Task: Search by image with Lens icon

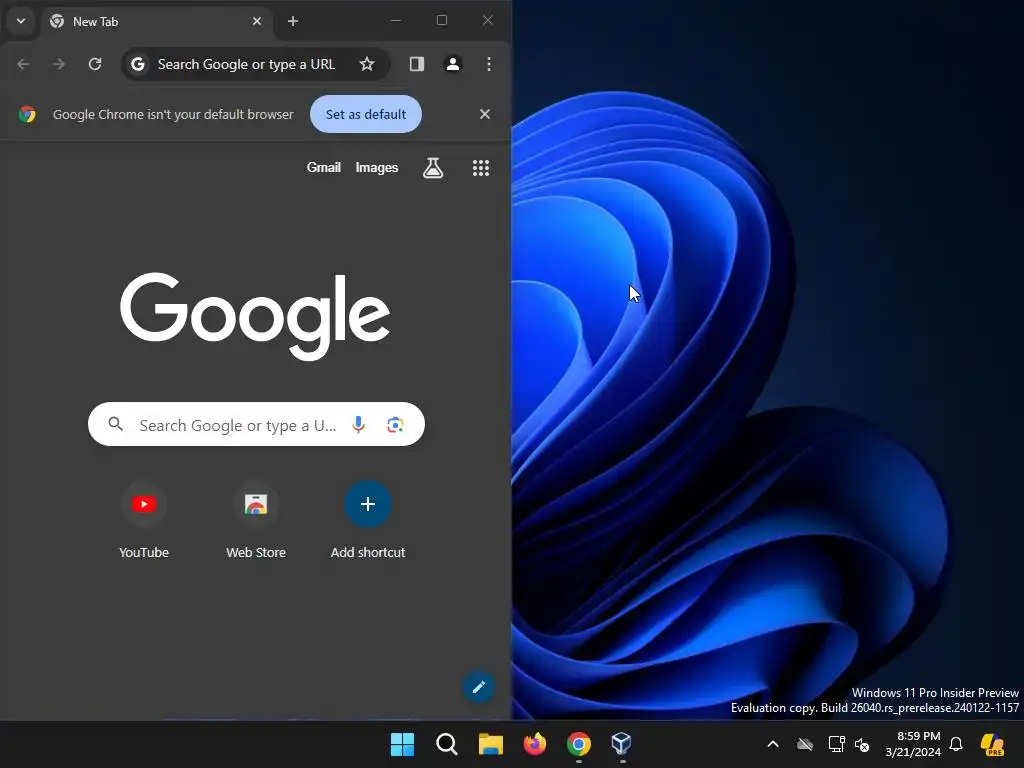Action: [395, 424]
